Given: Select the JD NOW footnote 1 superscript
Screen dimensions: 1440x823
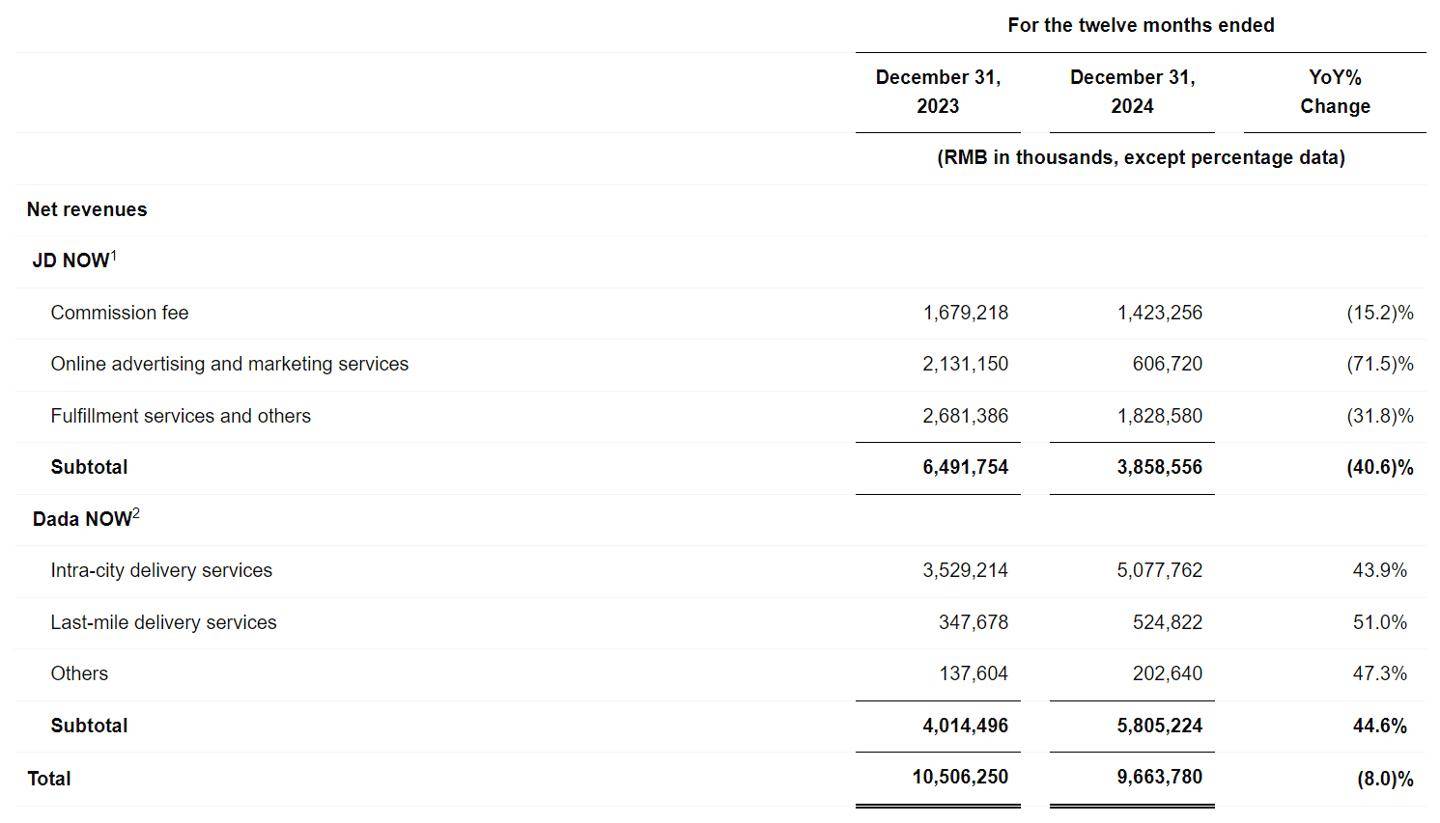Looking at the screenshot, I should coord(114,256).
